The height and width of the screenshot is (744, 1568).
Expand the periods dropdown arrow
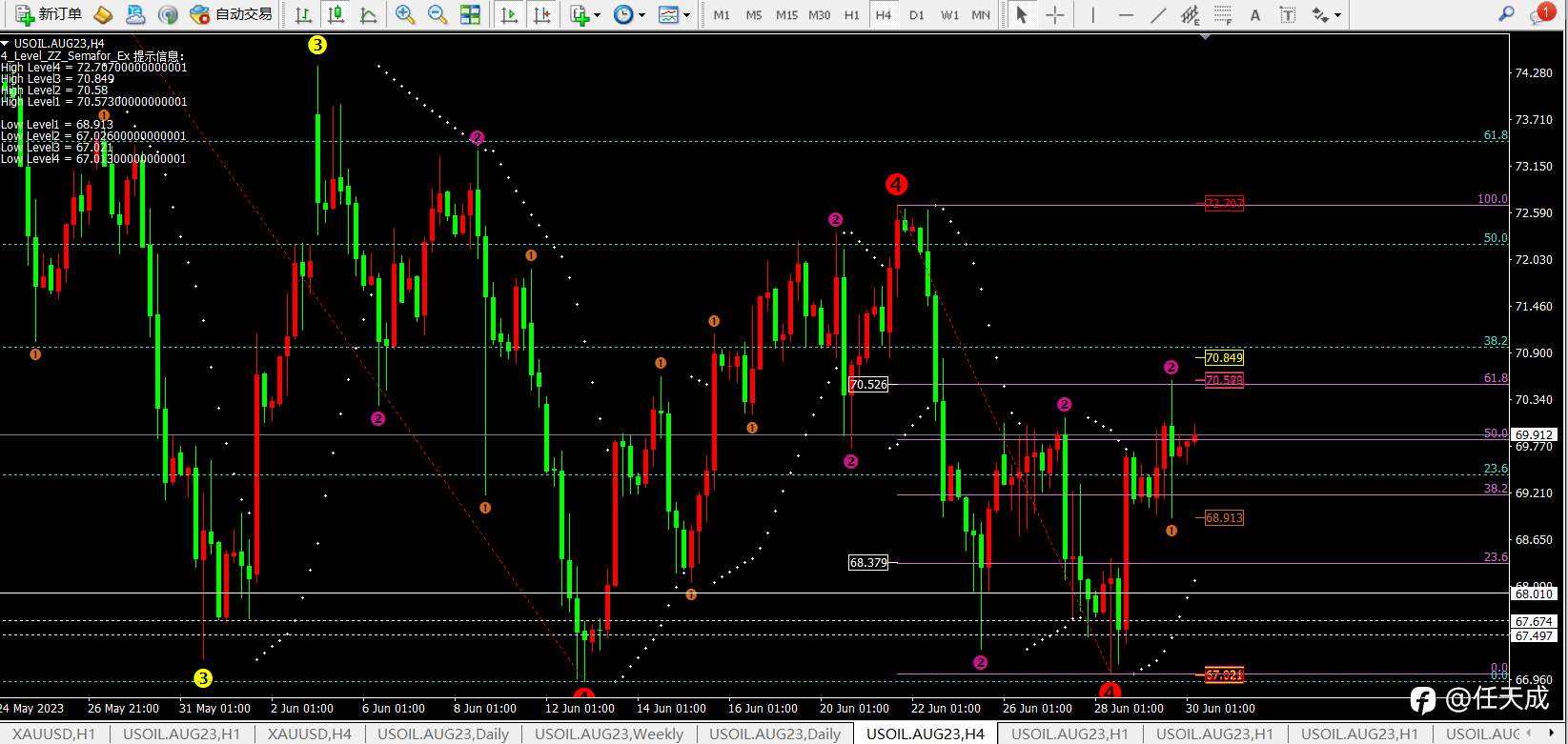coord(641,15)
